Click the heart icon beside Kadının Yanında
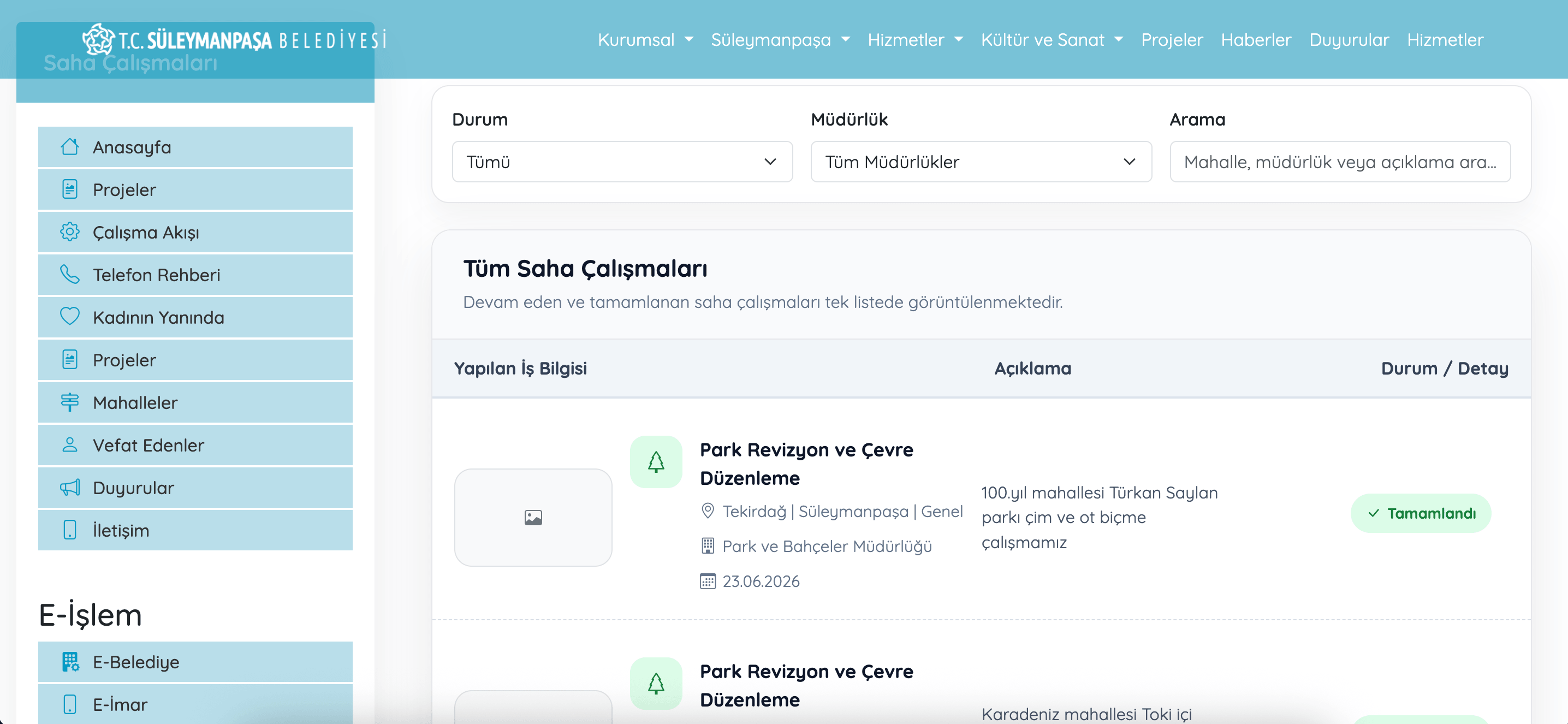Viewport: 1568px width, 724px height. (x=70, y=317)
